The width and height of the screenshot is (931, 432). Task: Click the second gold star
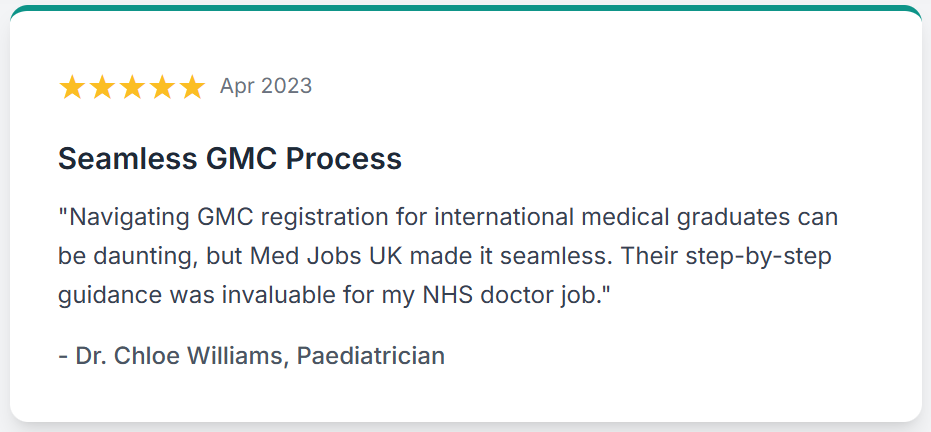tap(102, 87)
